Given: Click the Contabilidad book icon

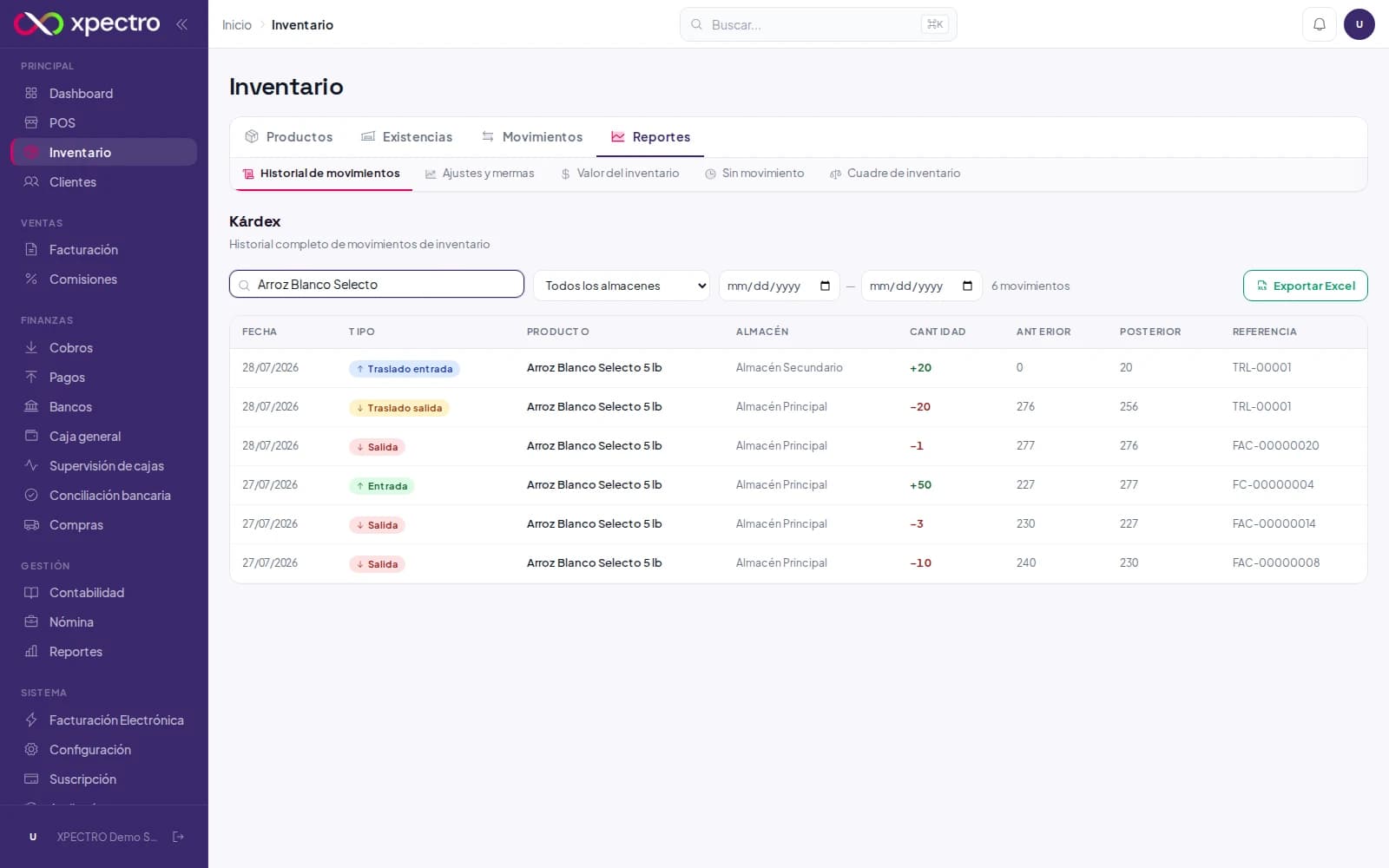Looking at the screenshot, I should [x=31, y=592].
